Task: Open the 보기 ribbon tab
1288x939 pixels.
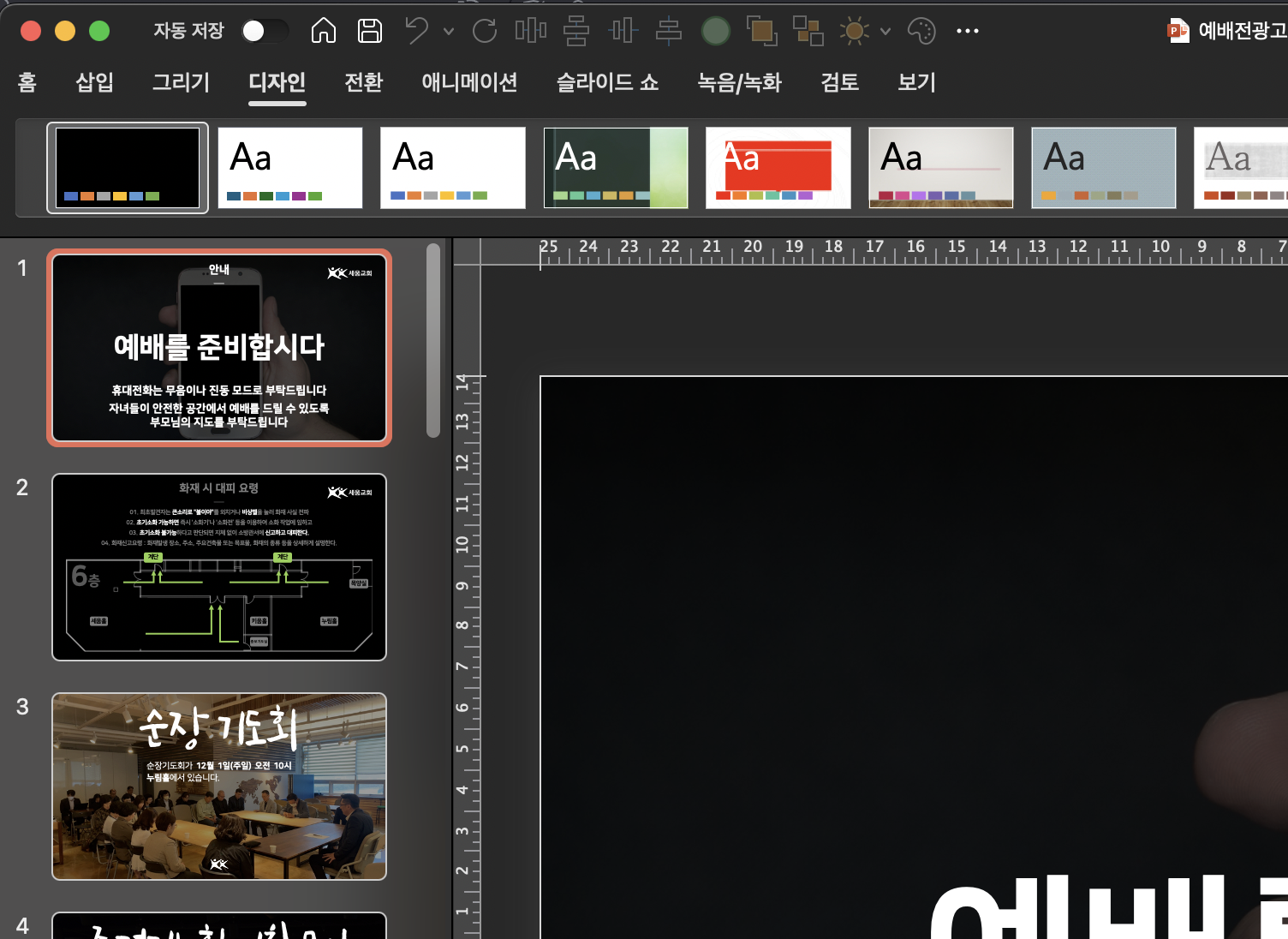Action: click(x=916, y=82)
